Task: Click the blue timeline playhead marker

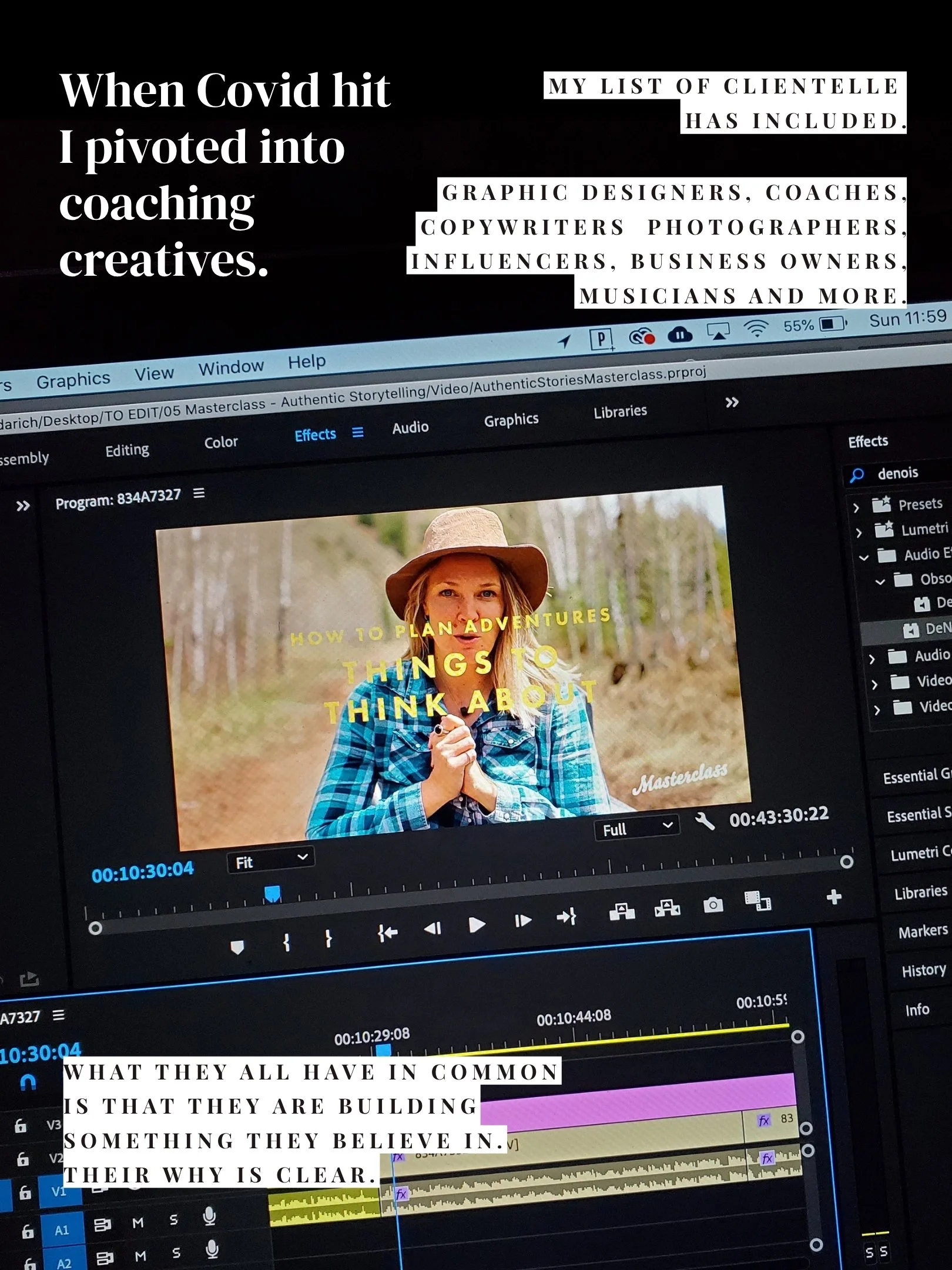Action: click(383, 1050)
